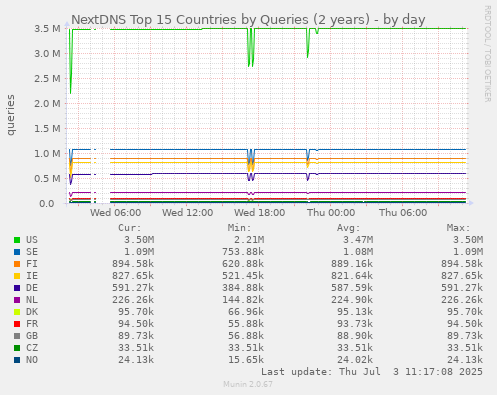Click the 'Thu 06:00' x-axis label
The height and width of the screenshot is (395, 497).
tap(403, 213)
